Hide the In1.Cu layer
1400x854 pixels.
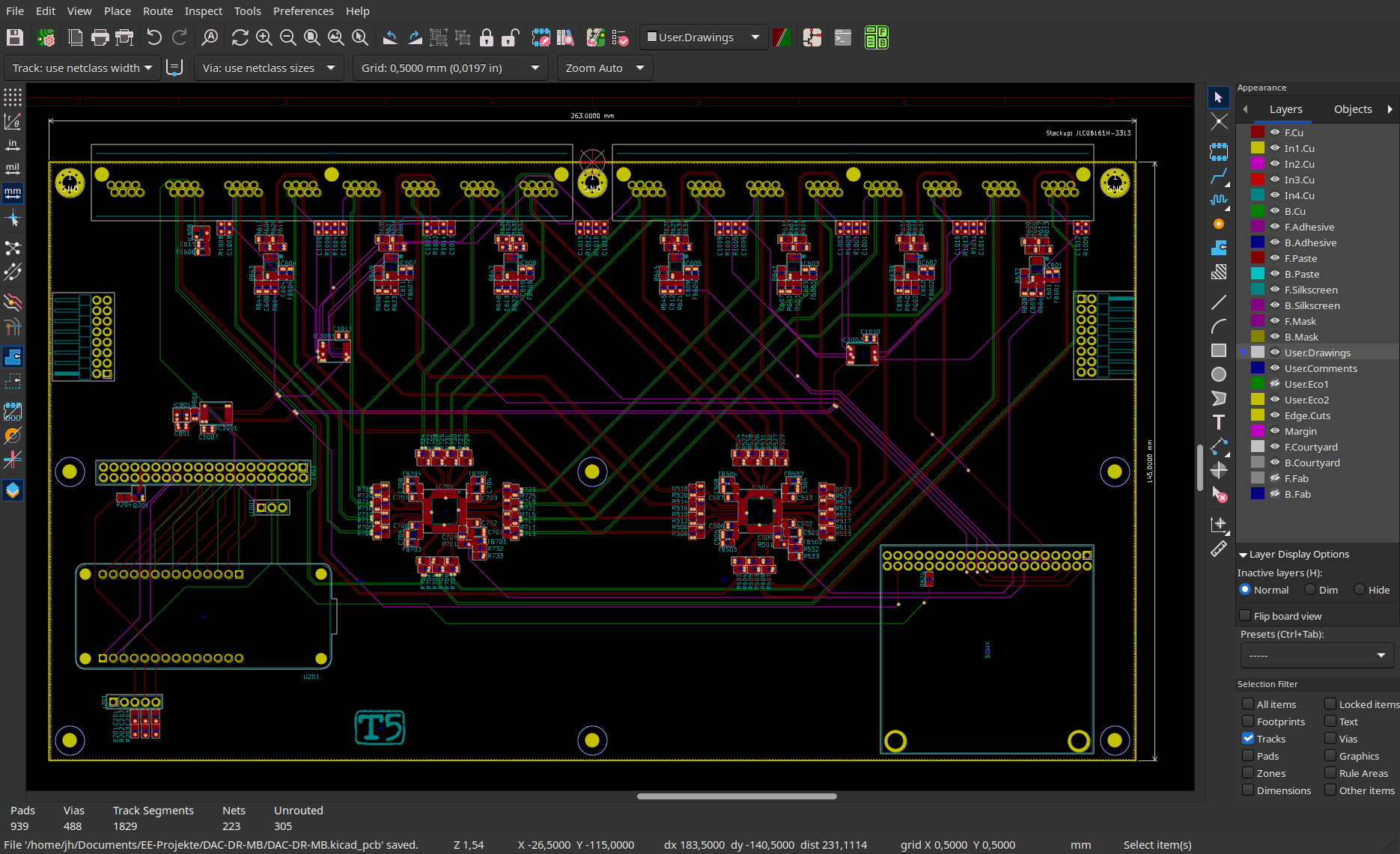click(1274, 148)
